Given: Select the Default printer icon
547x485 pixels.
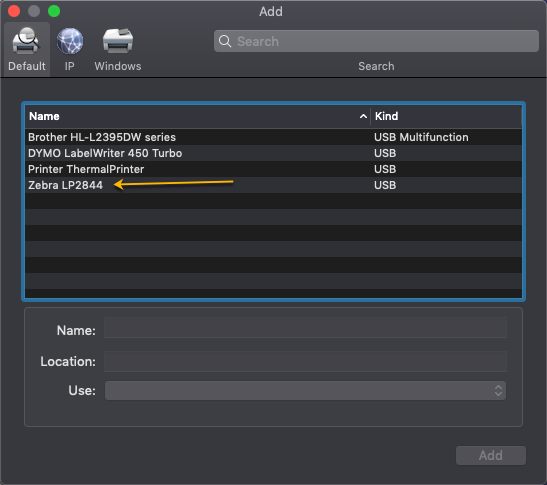Looking at the screenshot, I should [x=26, y=41].
